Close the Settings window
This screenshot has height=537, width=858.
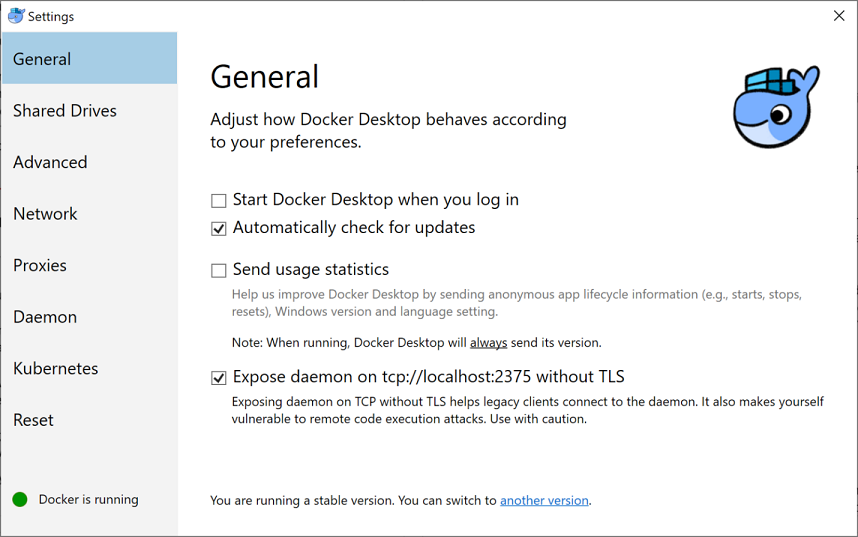point(838,16)
